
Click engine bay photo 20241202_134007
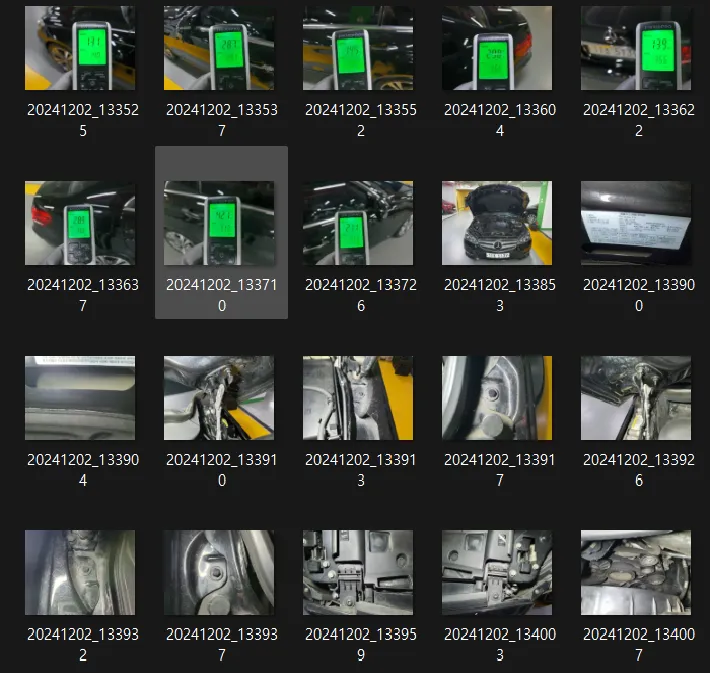[x=636, y=572]
